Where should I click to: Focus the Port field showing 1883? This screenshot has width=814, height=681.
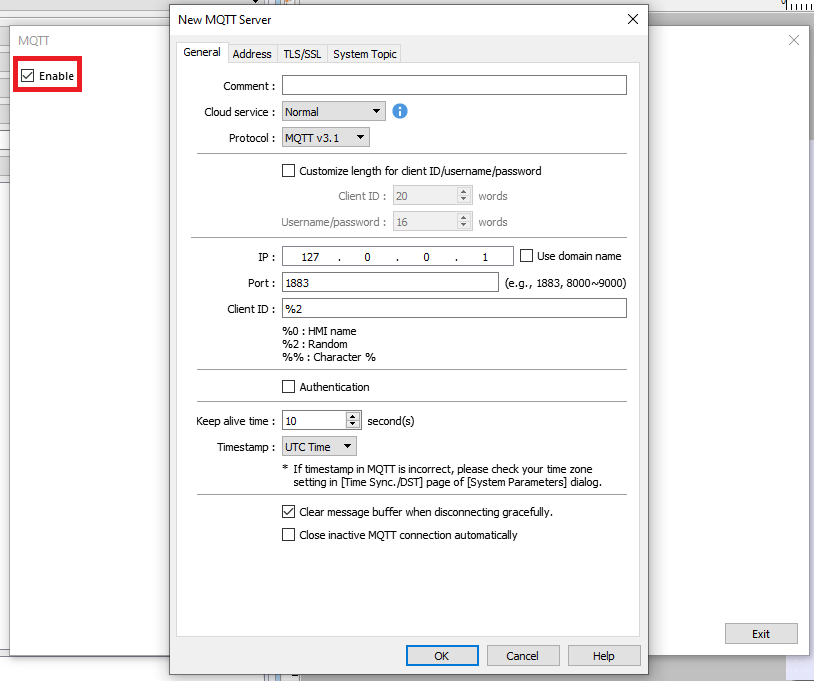pos(390,282)
